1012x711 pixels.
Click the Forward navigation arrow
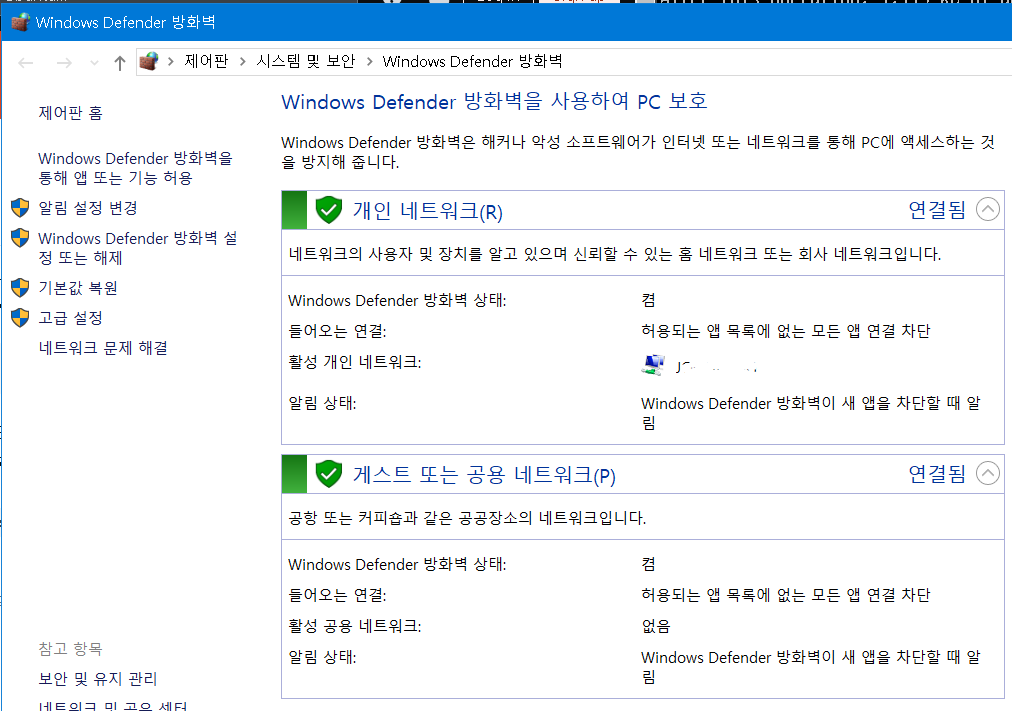point(64,63)
